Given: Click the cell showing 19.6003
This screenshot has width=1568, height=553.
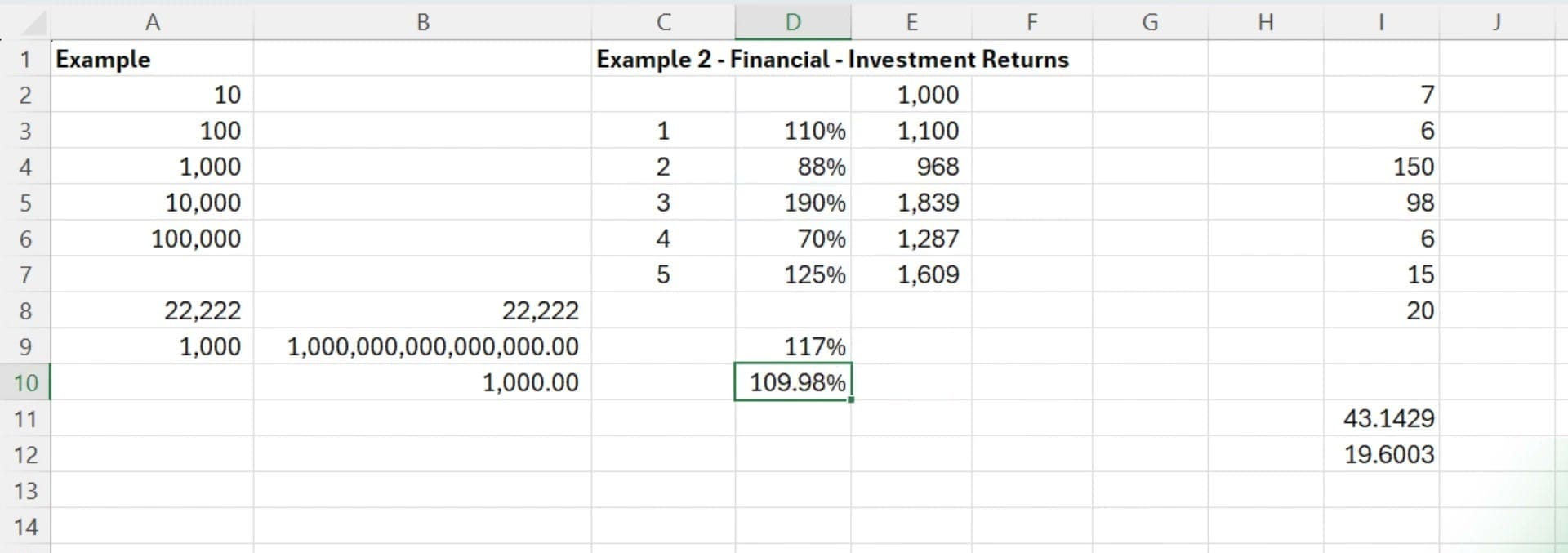Looking at the screenshot, I should click(x=1381, y=454).
